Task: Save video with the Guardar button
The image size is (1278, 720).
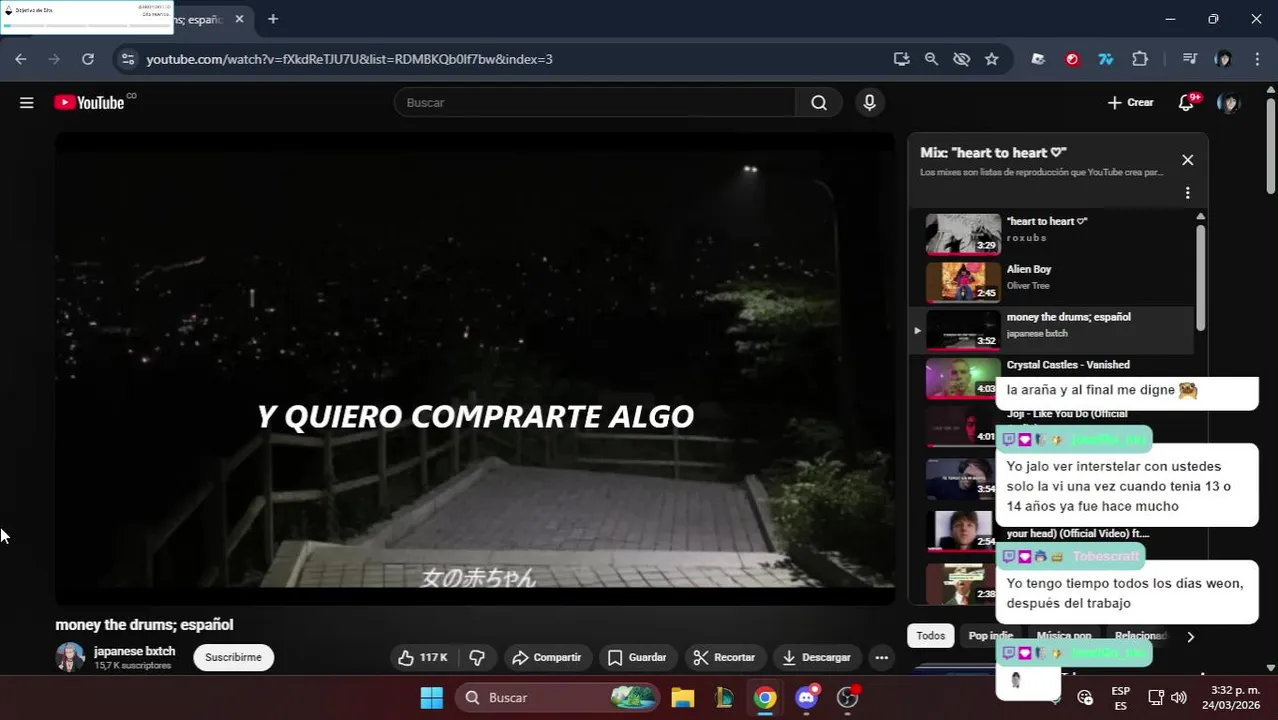Action: (637, 657)
